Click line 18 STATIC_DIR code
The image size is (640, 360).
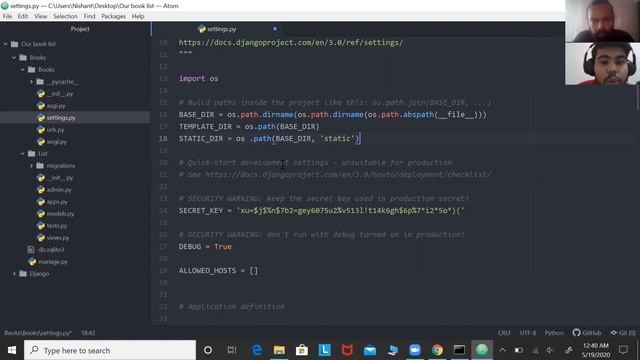click(x=269, y=139)
